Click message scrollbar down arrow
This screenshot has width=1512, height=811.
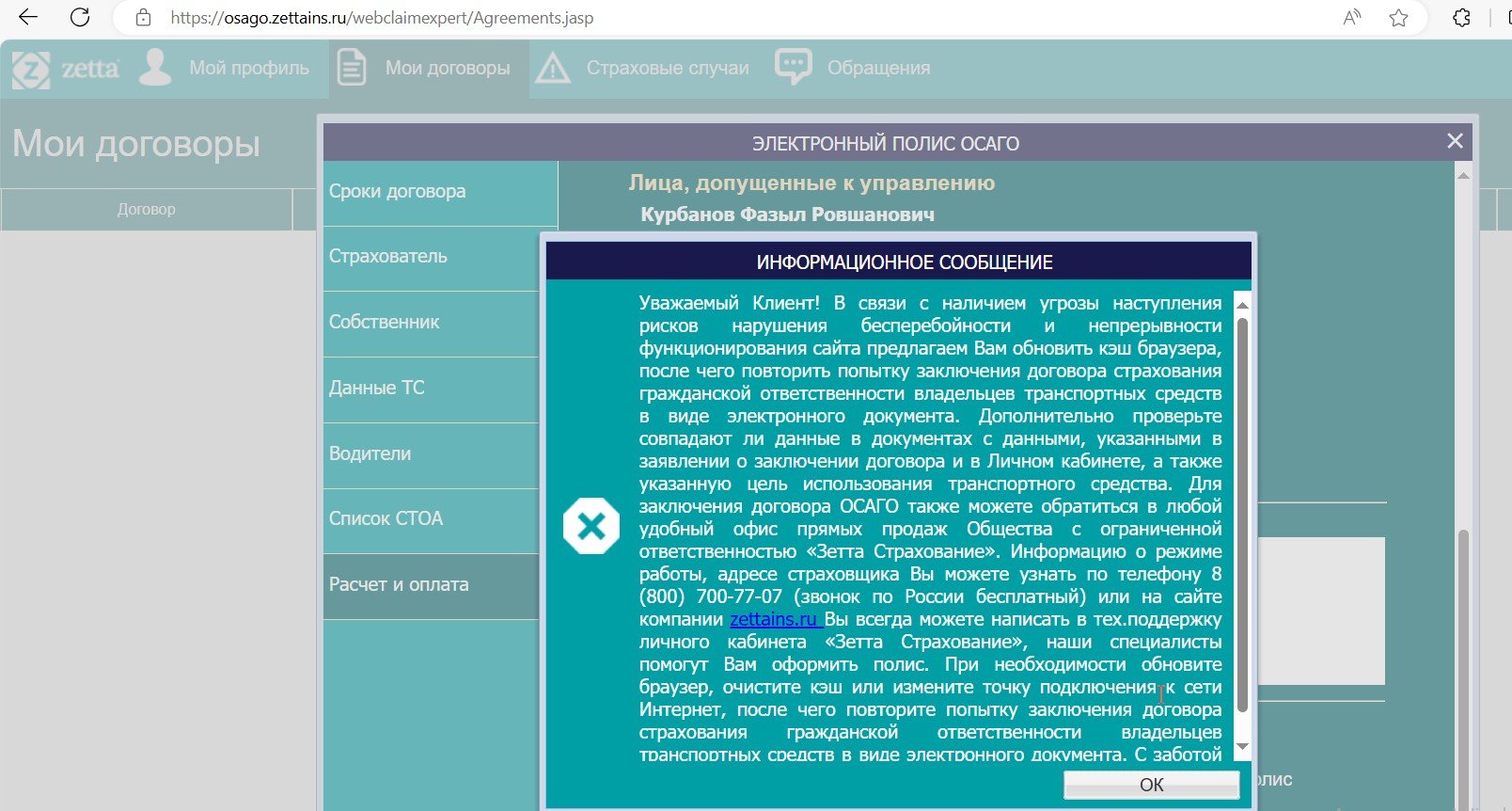click(1242, 746)
